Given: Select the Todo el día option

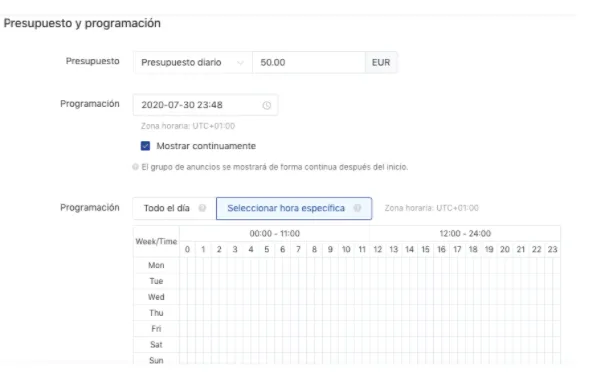Looking at the screenshot, I should (174, 208).
